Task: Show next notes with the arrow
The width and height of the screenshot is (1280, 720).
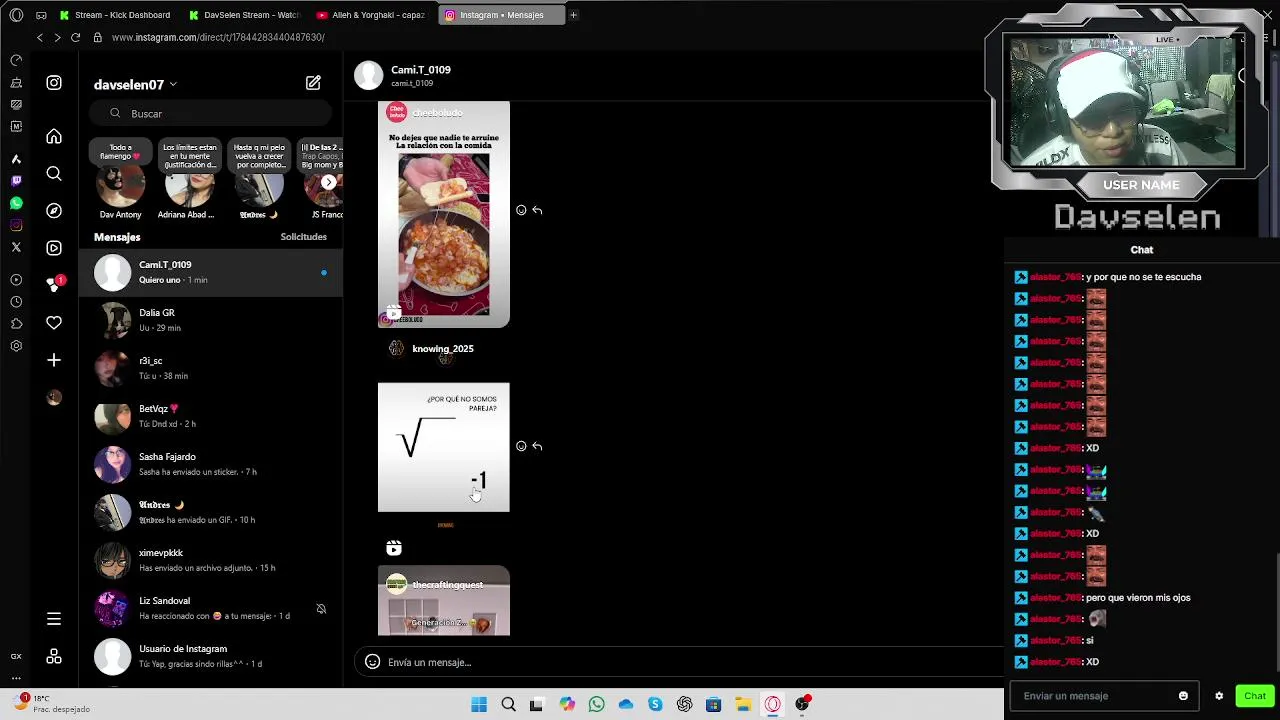Action: point(328,182)
